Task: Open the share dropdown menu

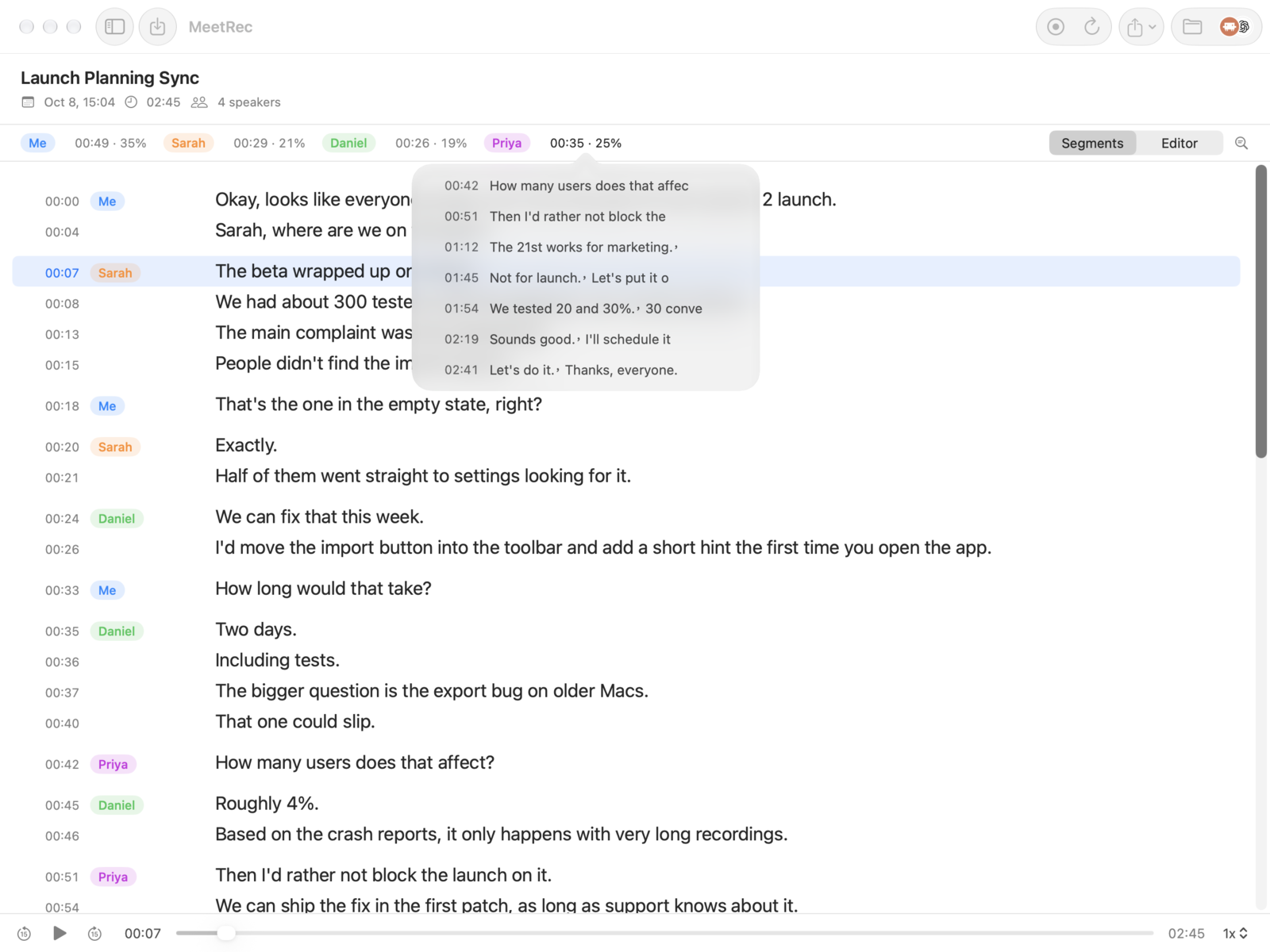Action: coord(1141,27)
